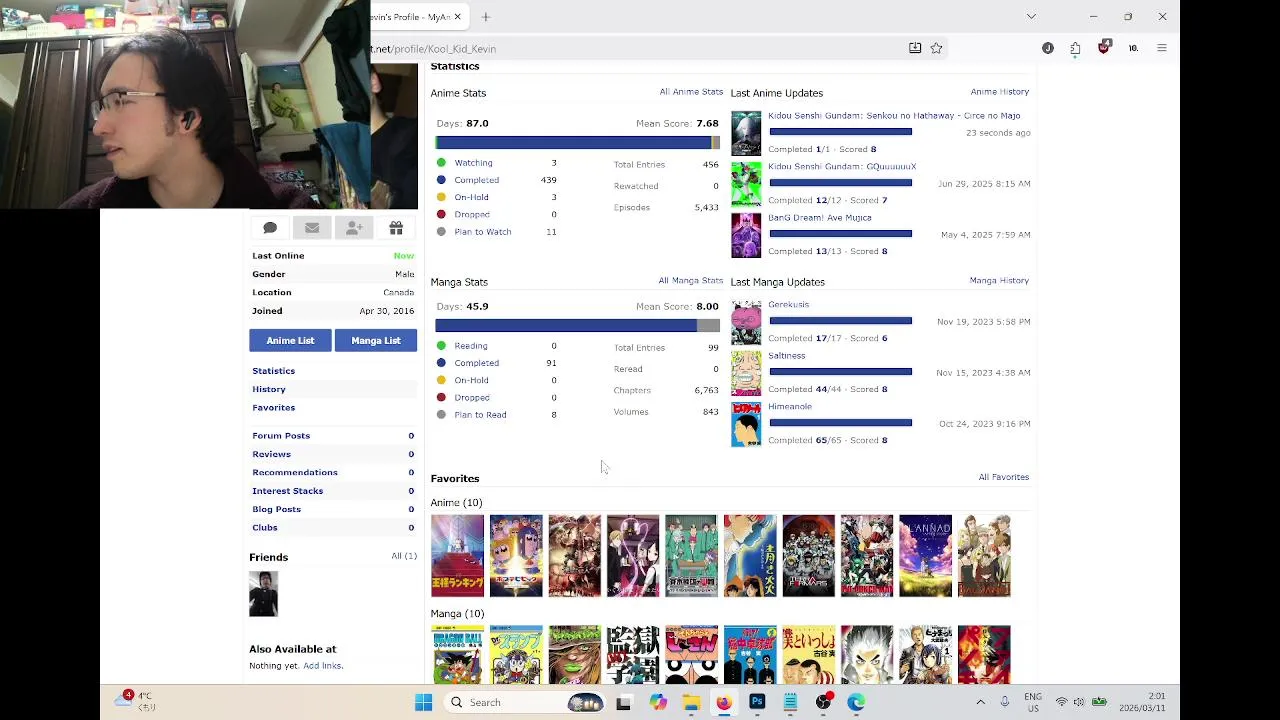Viewport: 1280px width, 720px height.
Task: Launch Copilot from the taskbar
Action: 657,702
